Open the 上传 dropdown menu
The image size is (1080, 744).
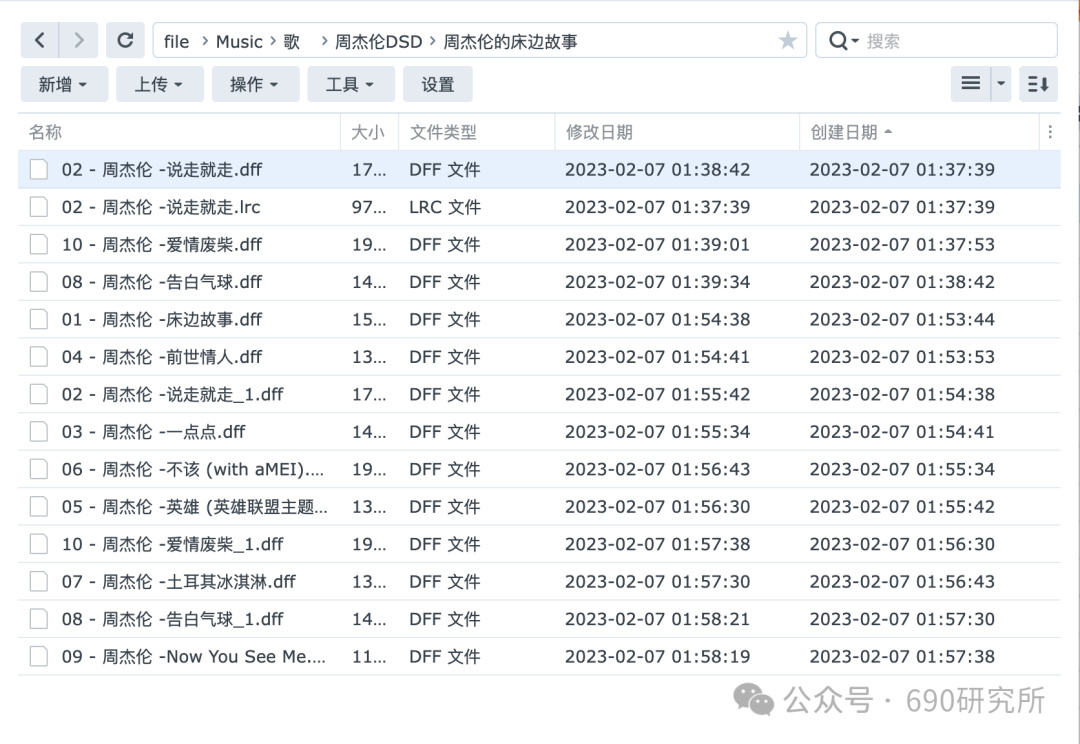click(x=160, y=84)
